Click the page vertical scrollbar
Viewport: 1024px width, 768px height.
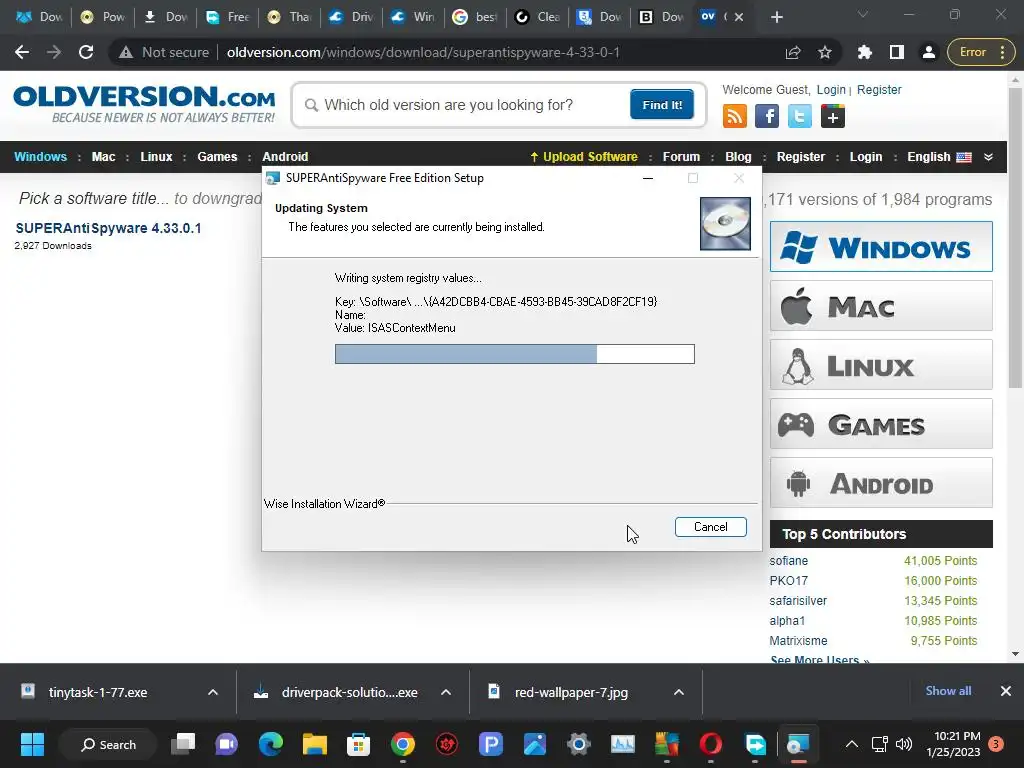click(x=1015, y=238)
